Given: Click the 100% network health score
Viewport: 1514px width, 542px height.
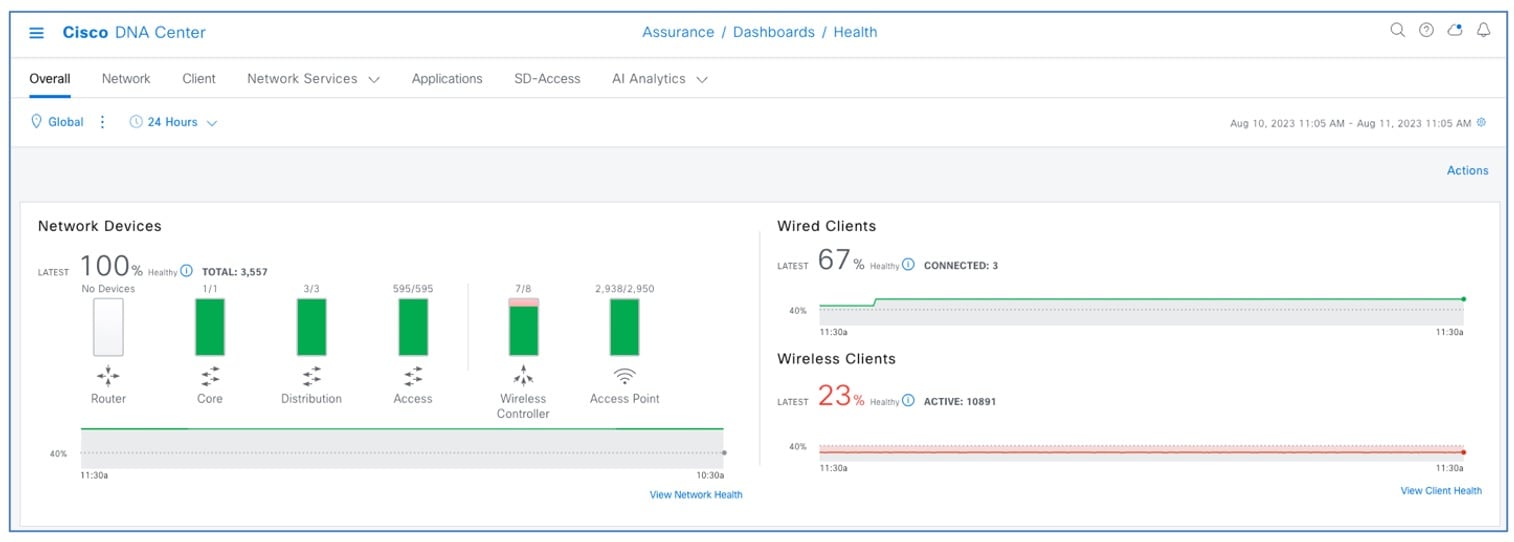Looking at the screenshot, I should (x=111, y=266).
